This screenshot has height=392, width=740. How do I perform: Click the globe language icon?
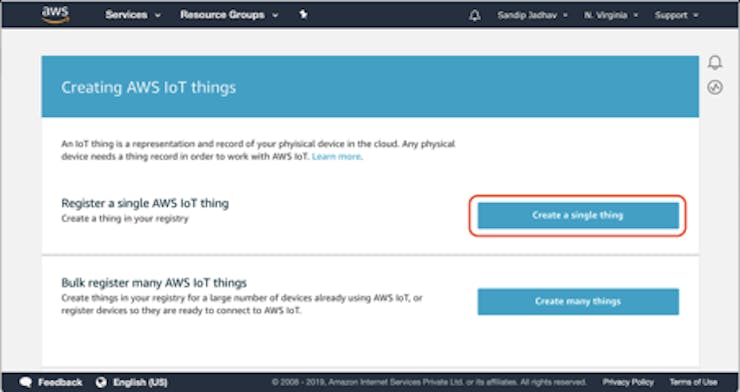point(101,382)
